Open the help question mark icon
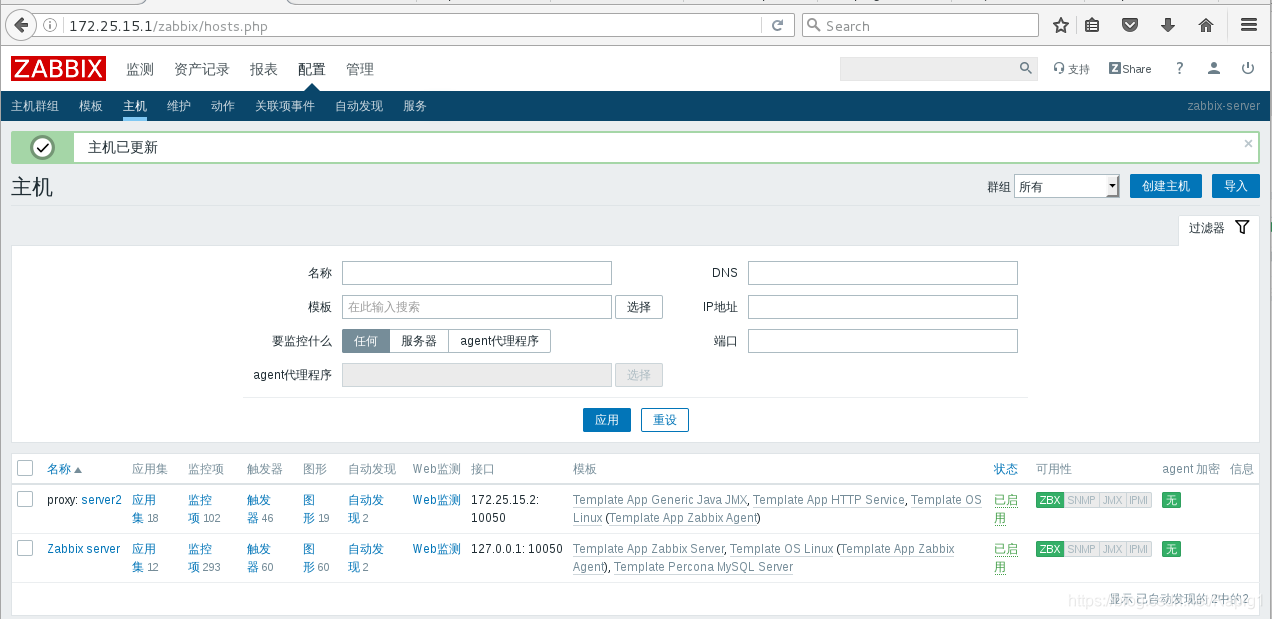 (1180, 68)
